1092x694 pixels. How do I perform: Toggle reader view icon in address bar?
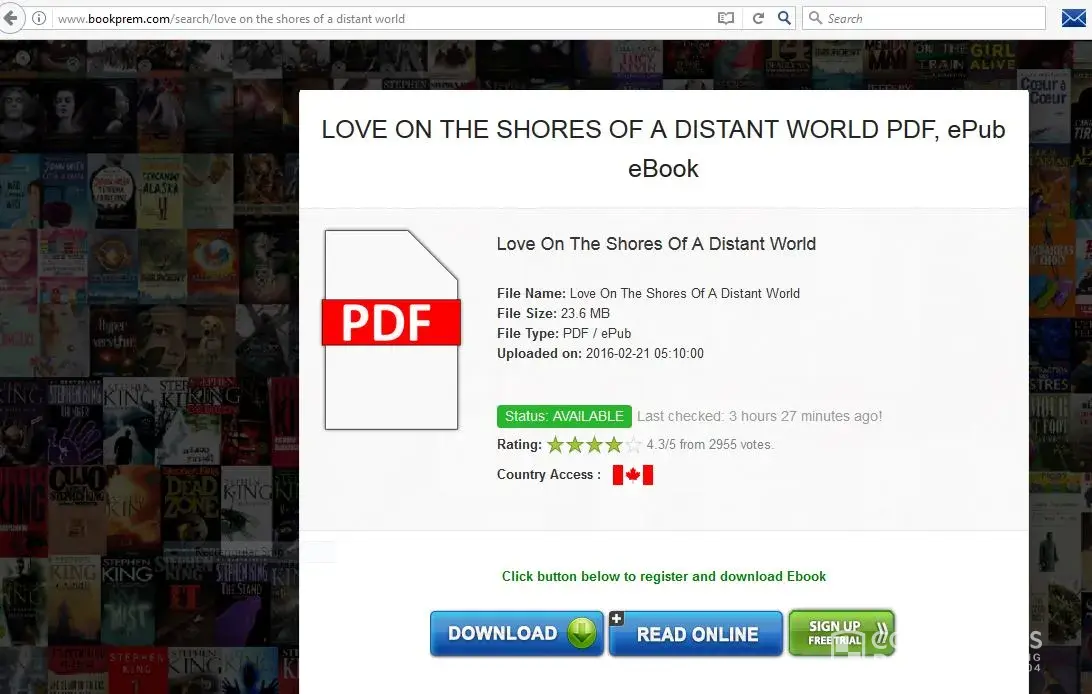[726, 19]
